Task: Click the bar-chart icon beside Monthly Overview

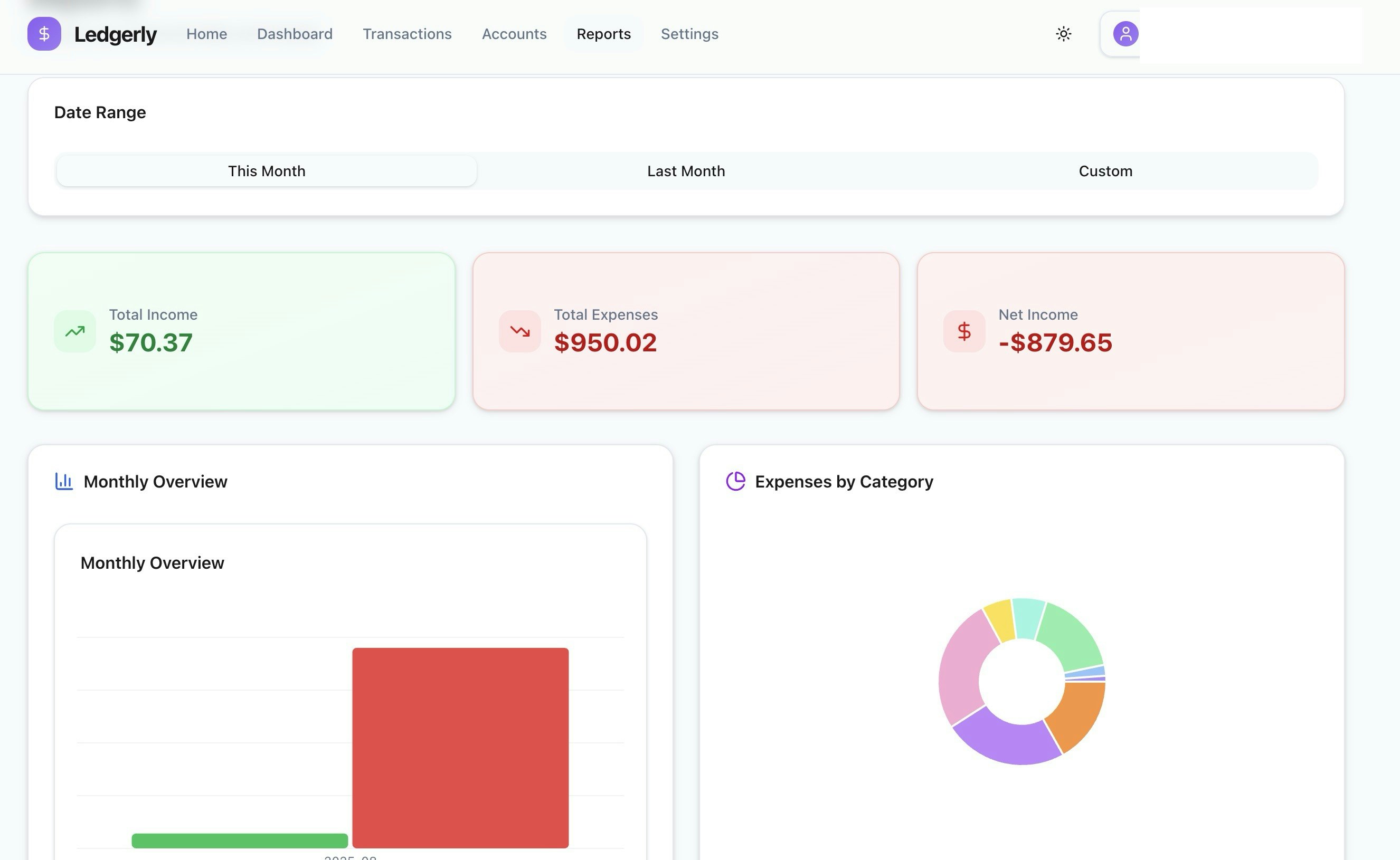Action: point(64,481)
